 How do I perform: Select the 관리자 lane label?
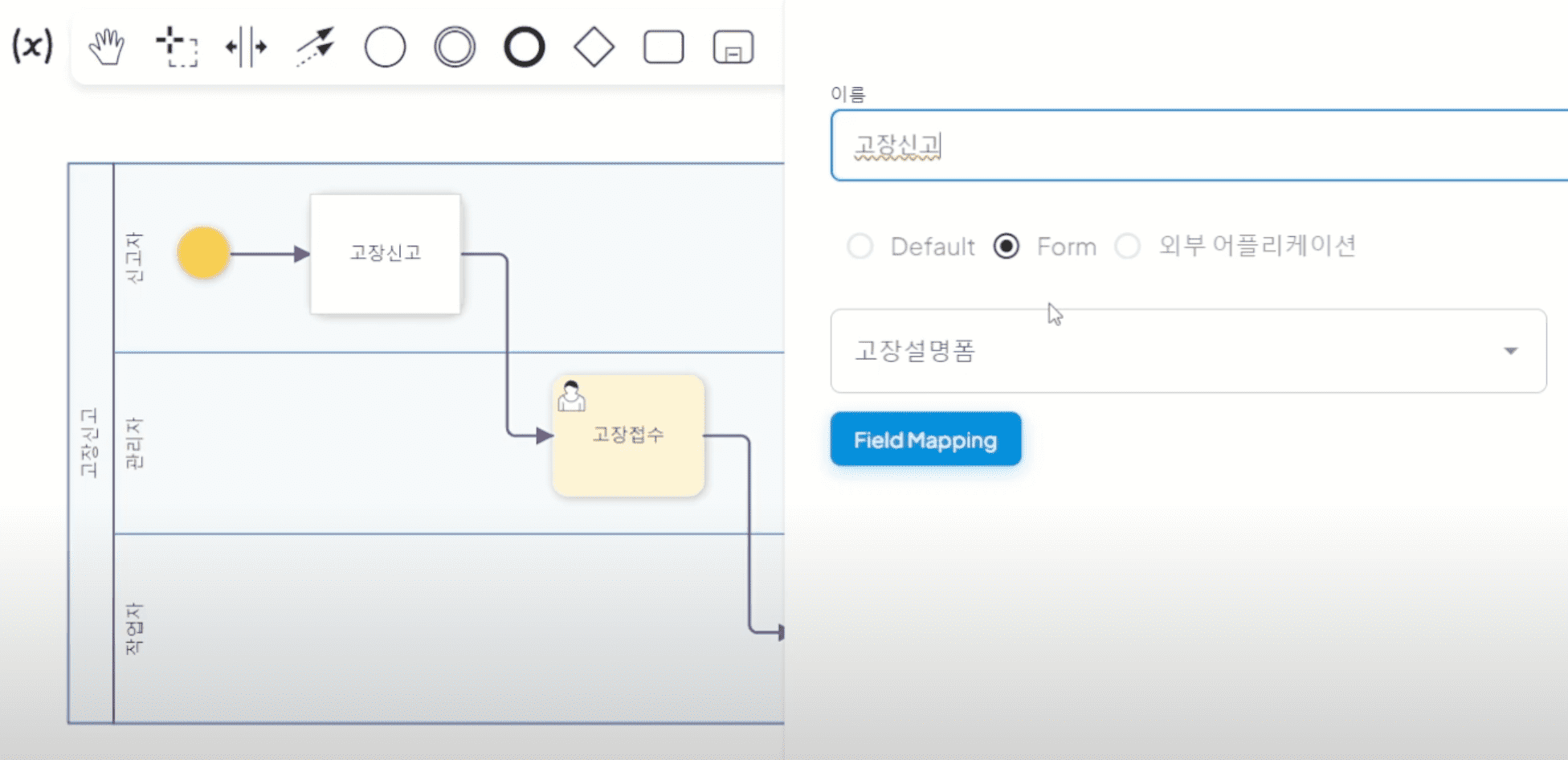[134, 443]
